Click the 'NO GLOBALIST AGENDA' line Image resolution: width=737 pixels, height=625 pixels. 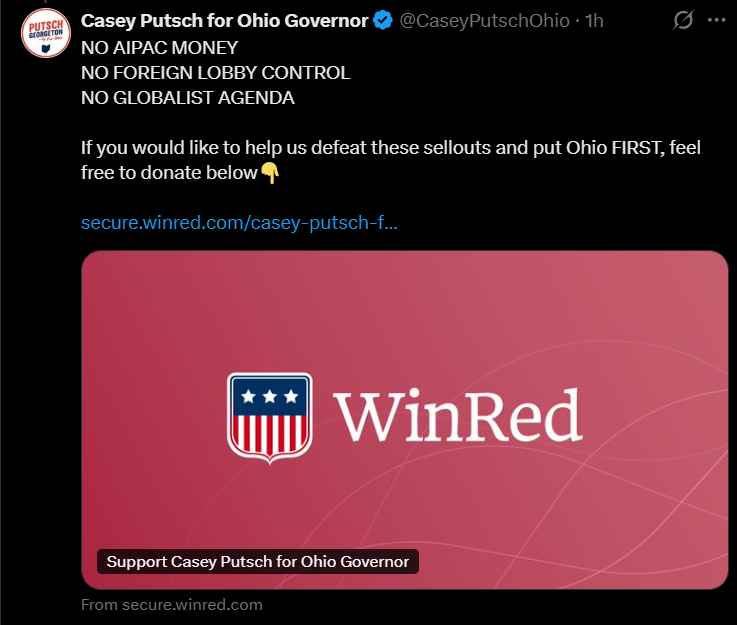point(188,97)
